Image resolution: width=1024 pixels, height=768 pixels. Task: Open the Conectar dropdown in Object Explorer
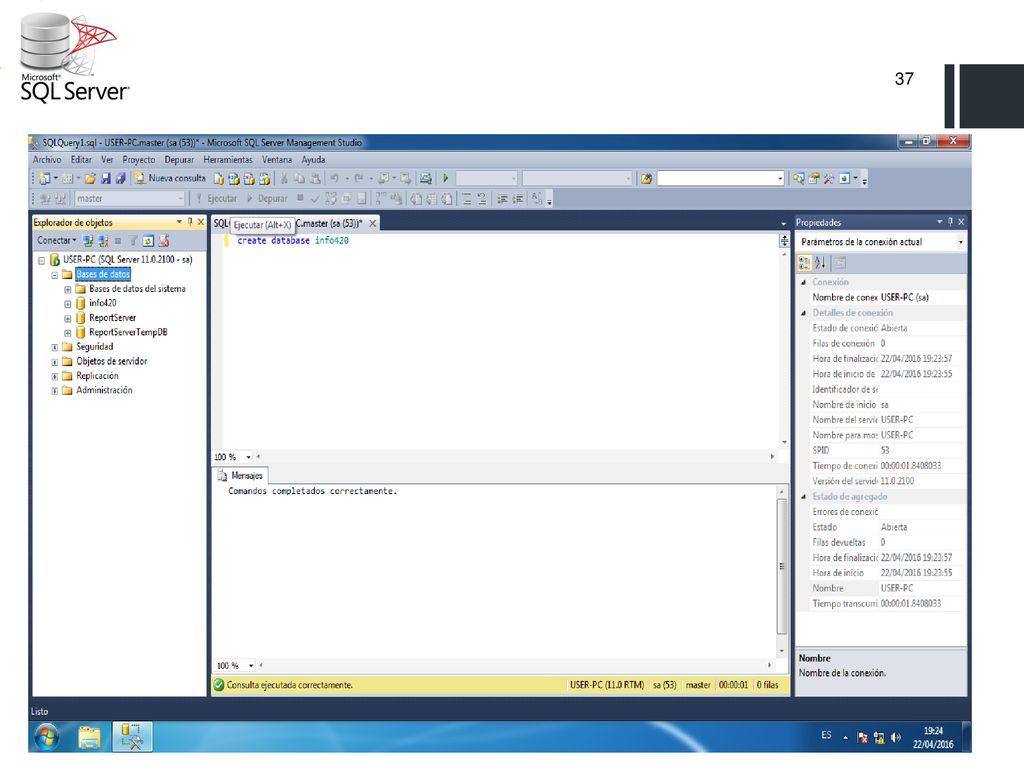coord(56,241)
